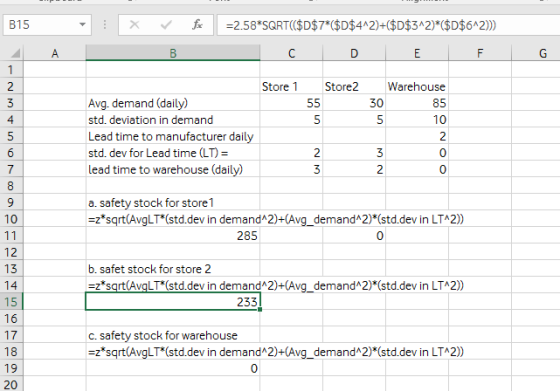Click the selected cell showing 233
Image resolution: width=560 pixels, height=391 pixels.
(x=173, y=302)
